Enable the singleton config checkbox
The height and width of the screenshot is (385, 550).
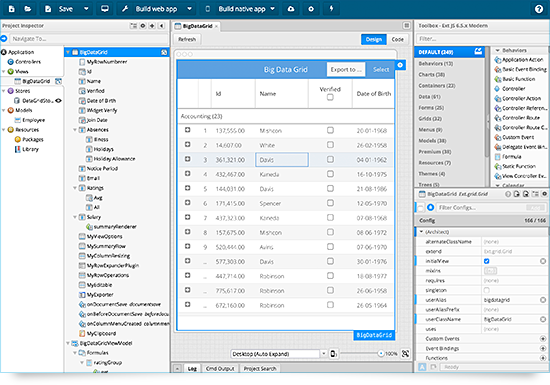pos(487,290)
